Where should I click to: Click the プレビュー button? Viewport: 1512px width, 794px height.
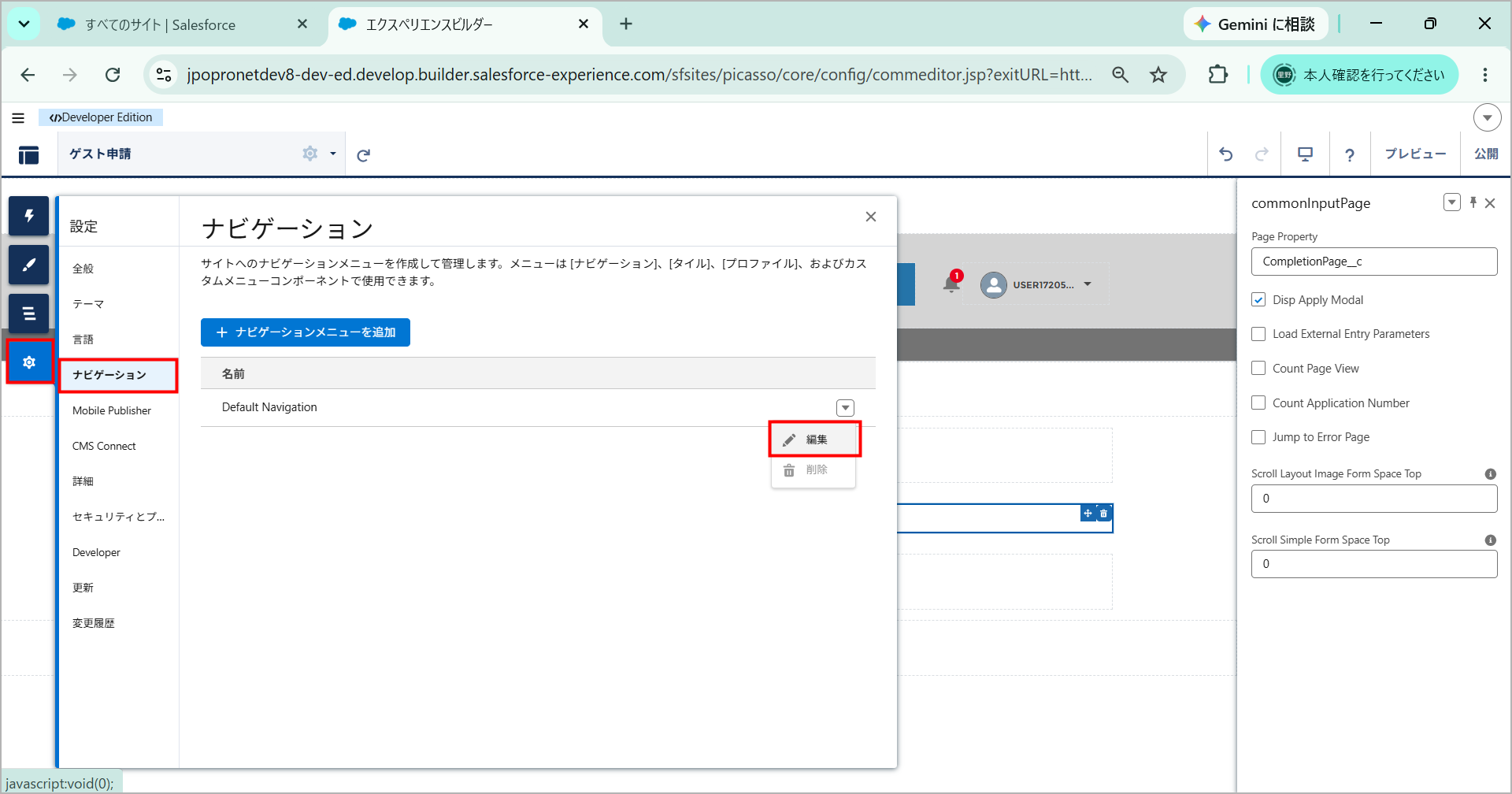[x=1415, y=154]
